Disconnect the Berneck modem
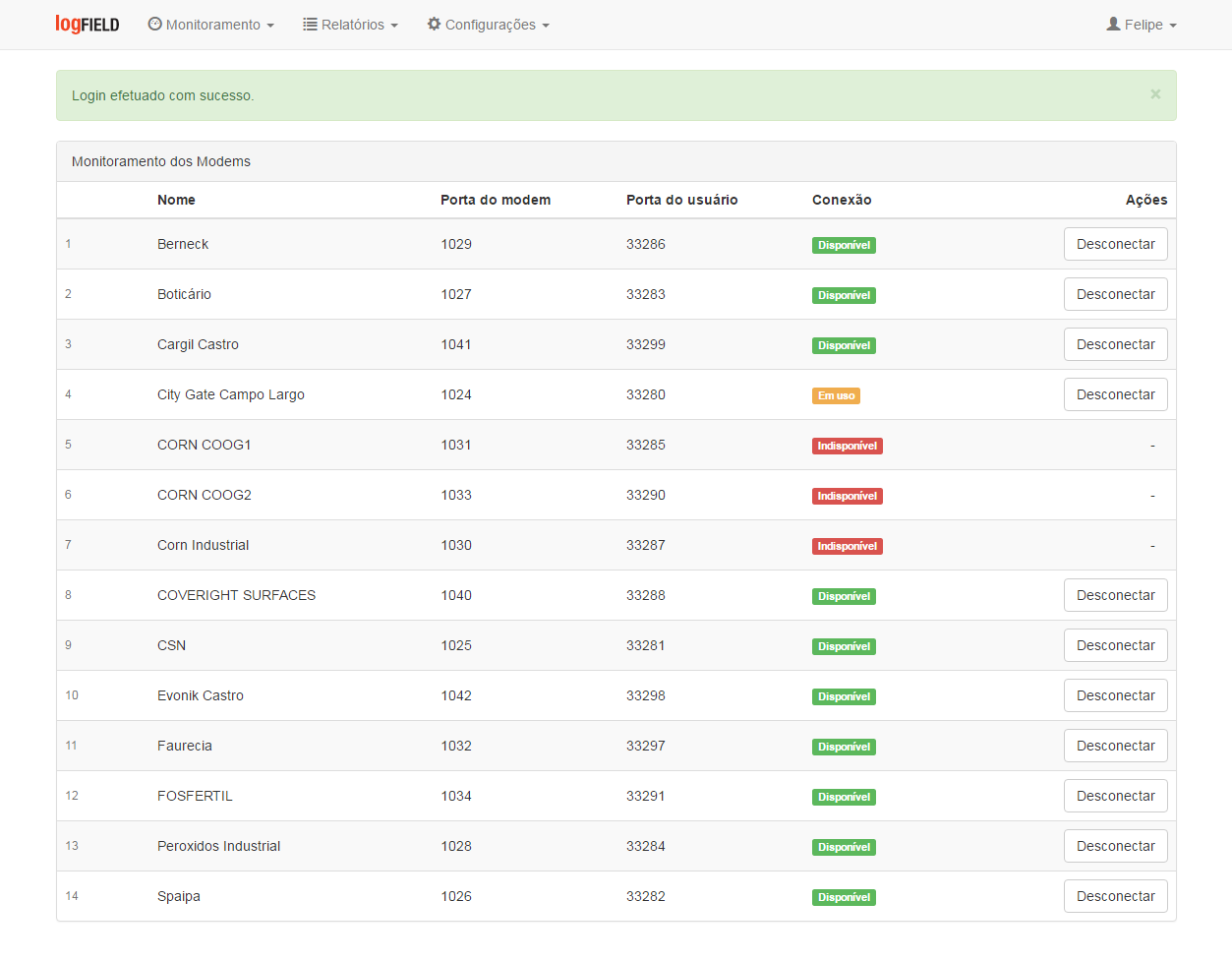This screenshot has width=1232, height=961. coord(1116,244)
